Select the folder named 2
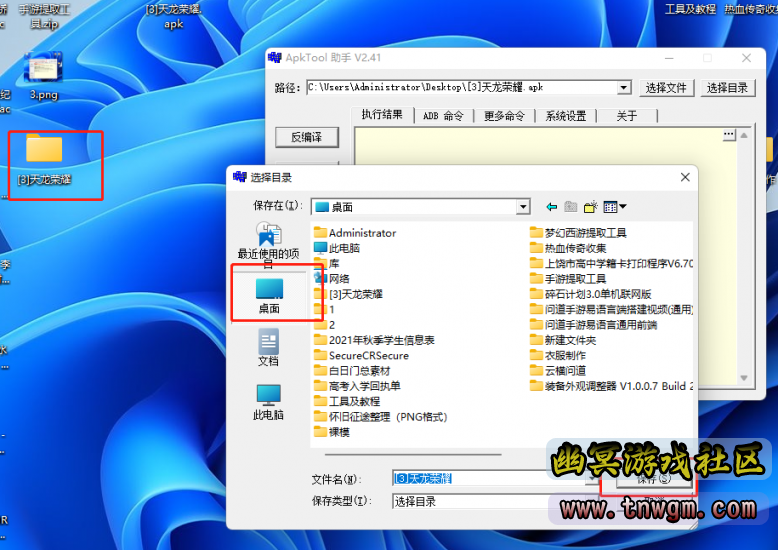 (324, 325)
